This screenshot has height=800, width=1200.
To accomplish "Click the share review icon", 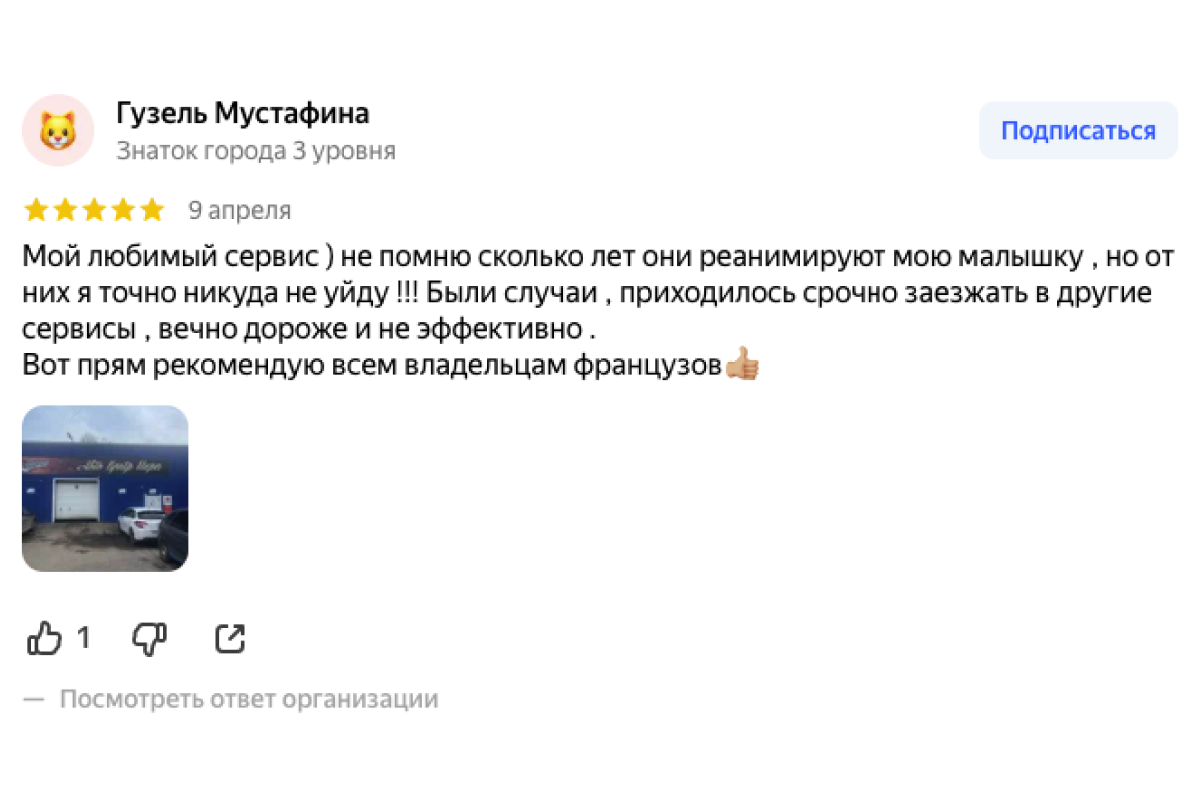I will tap(230, 638).
